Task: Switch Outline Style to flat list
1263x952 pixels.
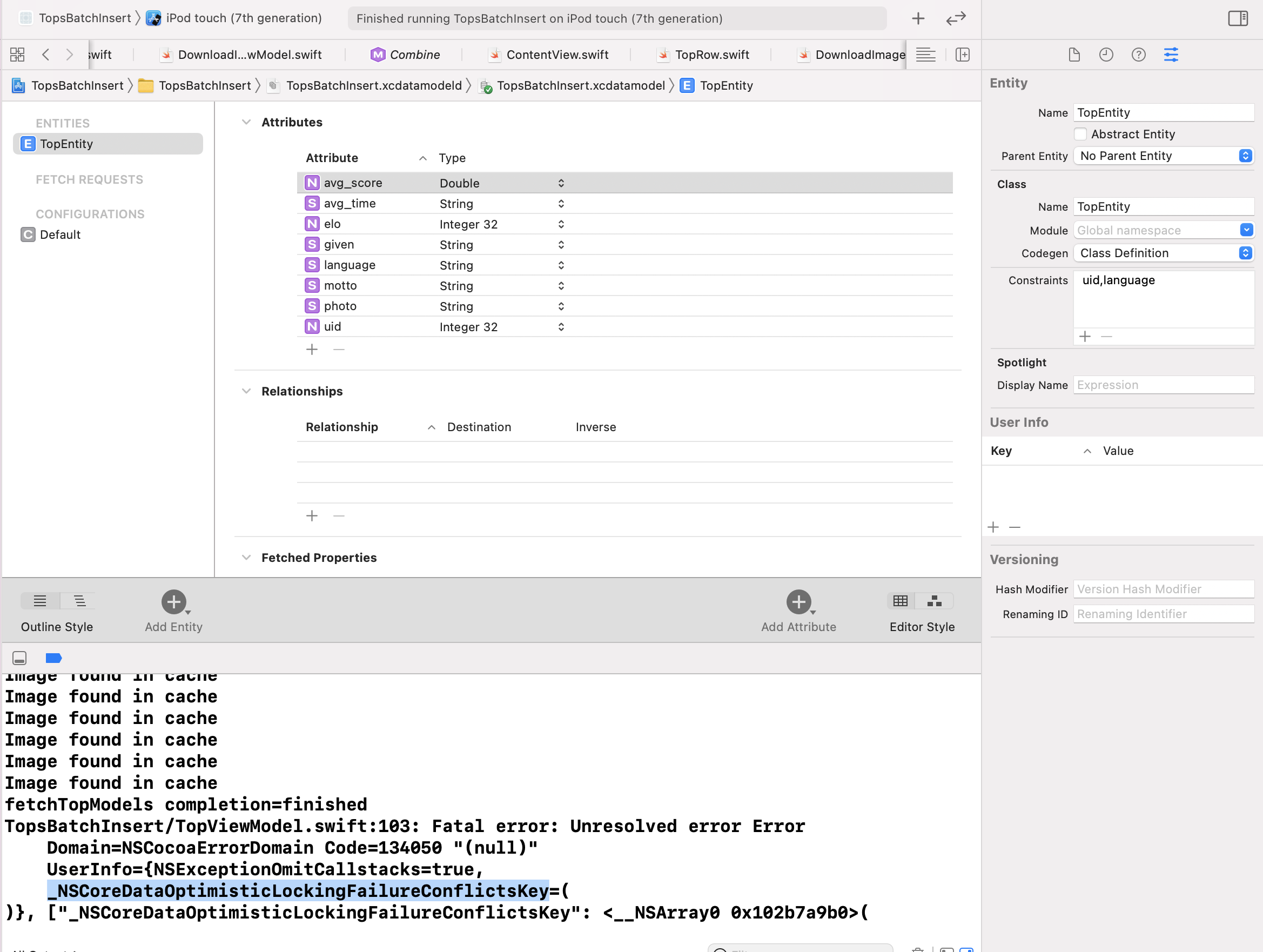Action: pos(39,601)
